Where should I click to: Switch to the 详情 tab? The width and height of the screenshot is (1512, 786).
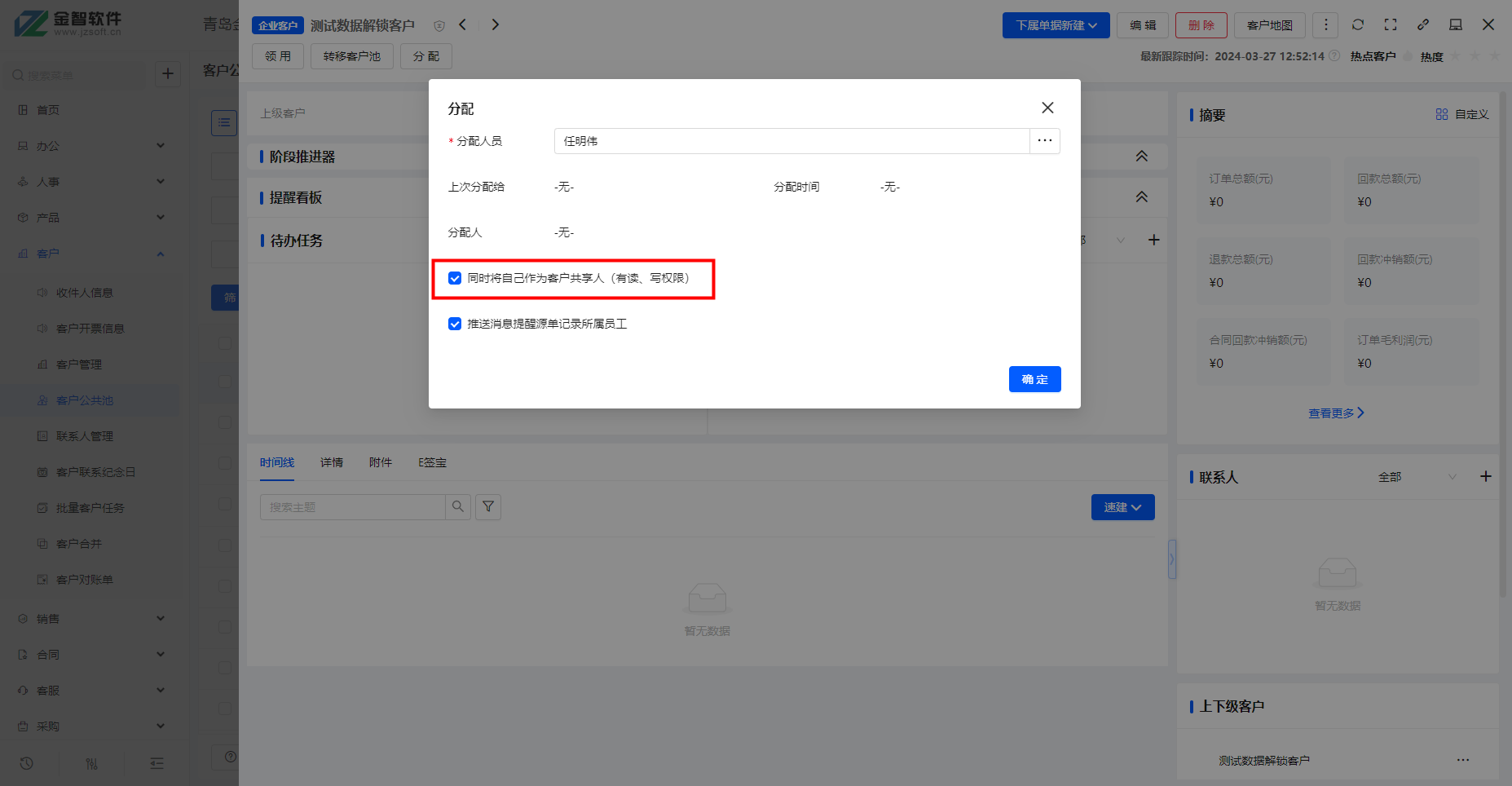pyautogui.click(x=332, y=462)
